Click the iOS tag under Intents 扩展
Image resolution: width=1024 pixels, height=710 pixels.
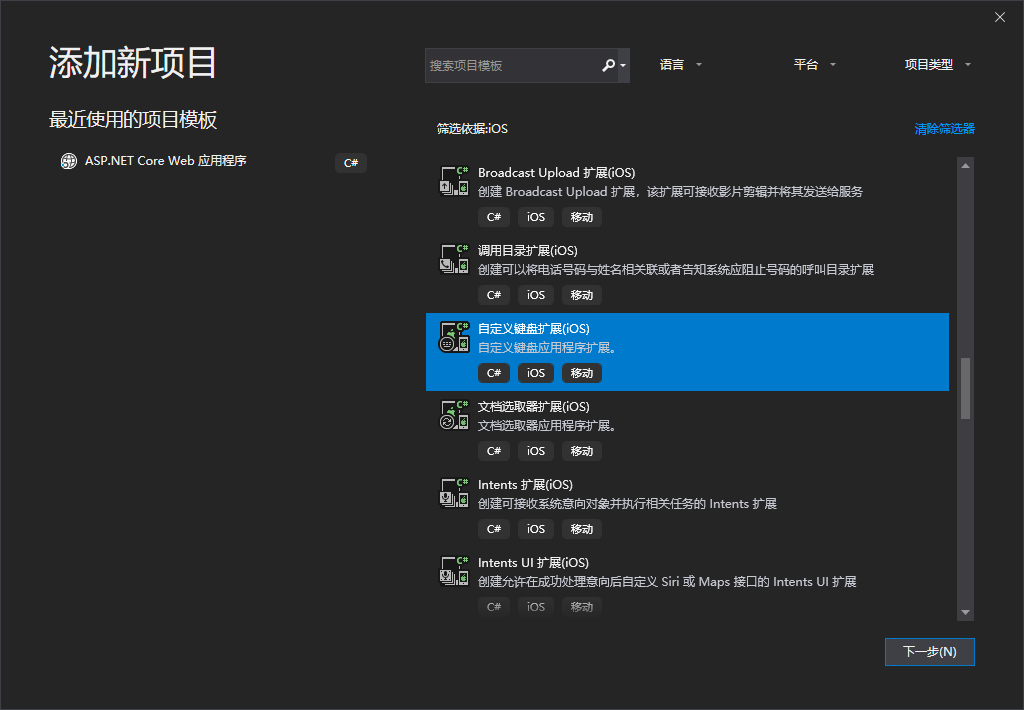tap(535, 528)
